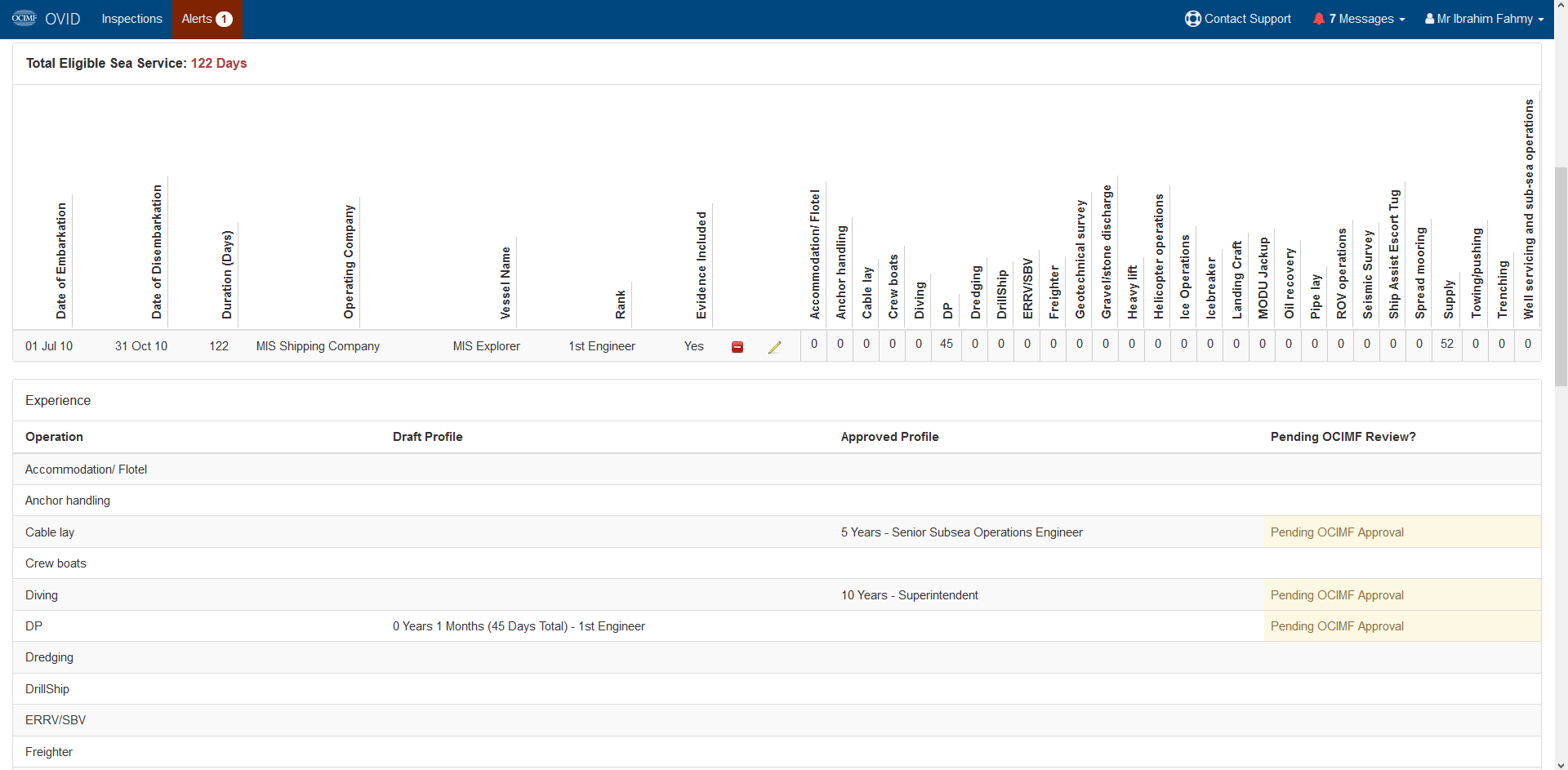Click the user profile icon
This screenshot has height=770, width=1568.
coord(1430,19)
